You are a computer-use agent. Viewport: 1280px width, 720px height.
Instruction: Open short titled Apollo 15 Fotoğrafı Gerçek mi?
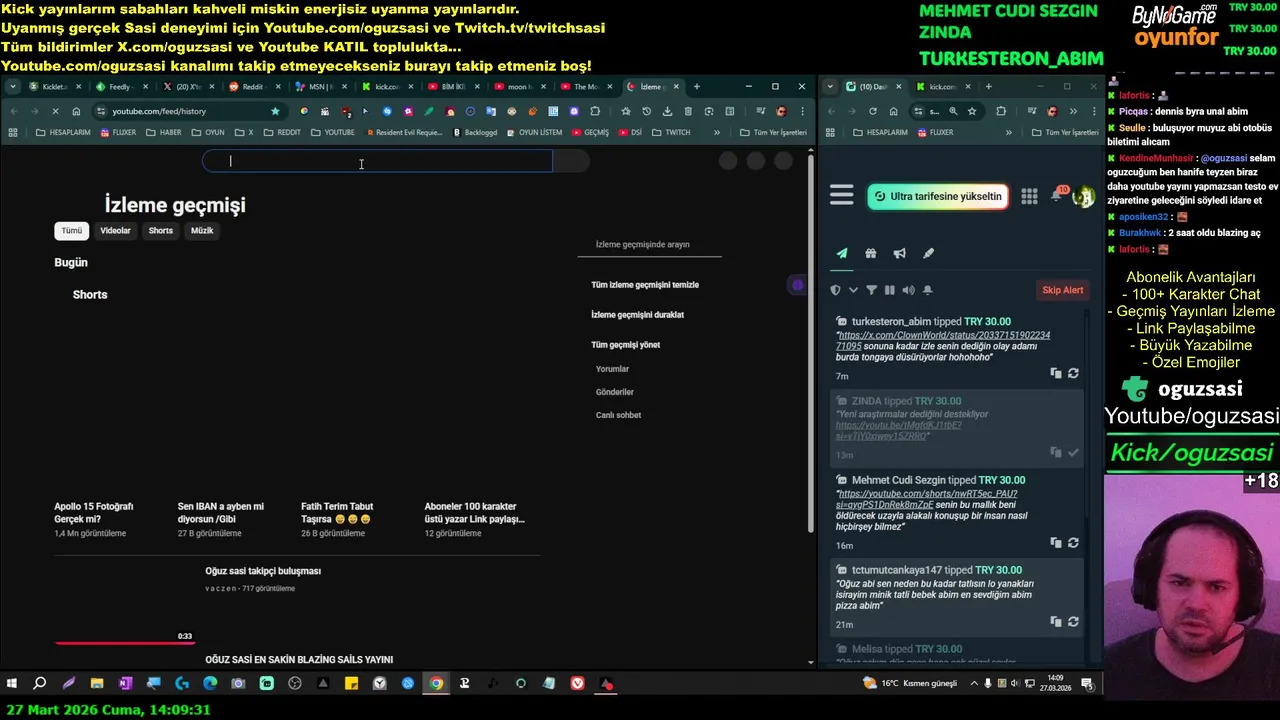pyautogui.click(x=94, y=513)
